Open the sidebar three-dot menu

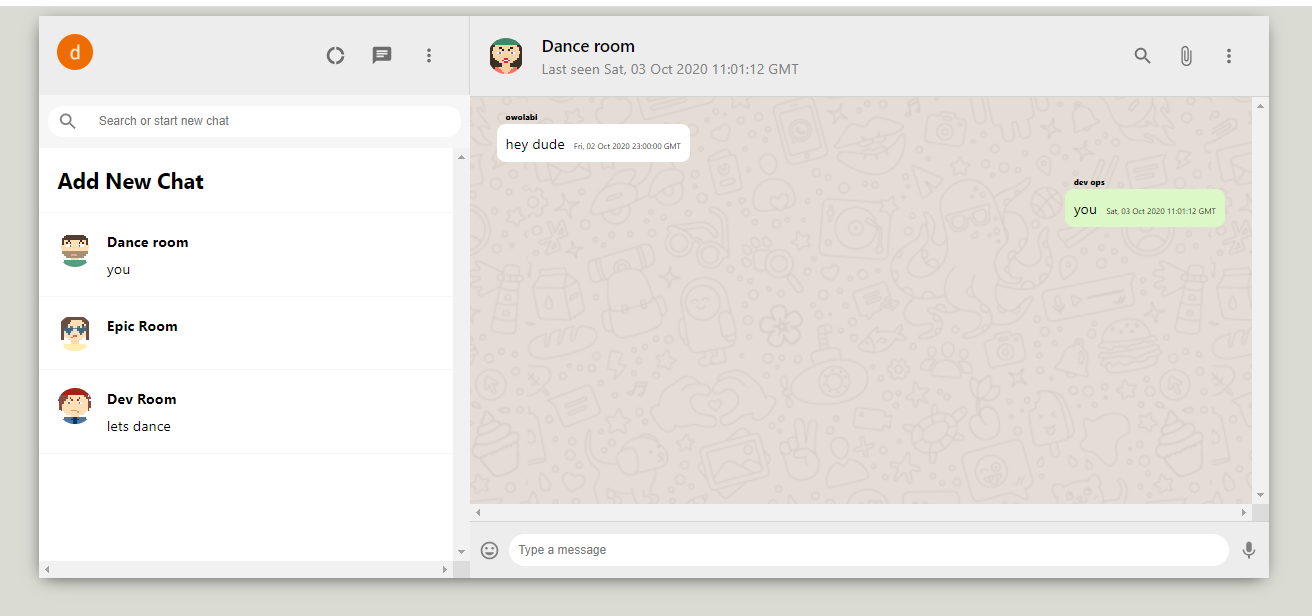click(429, 56)
